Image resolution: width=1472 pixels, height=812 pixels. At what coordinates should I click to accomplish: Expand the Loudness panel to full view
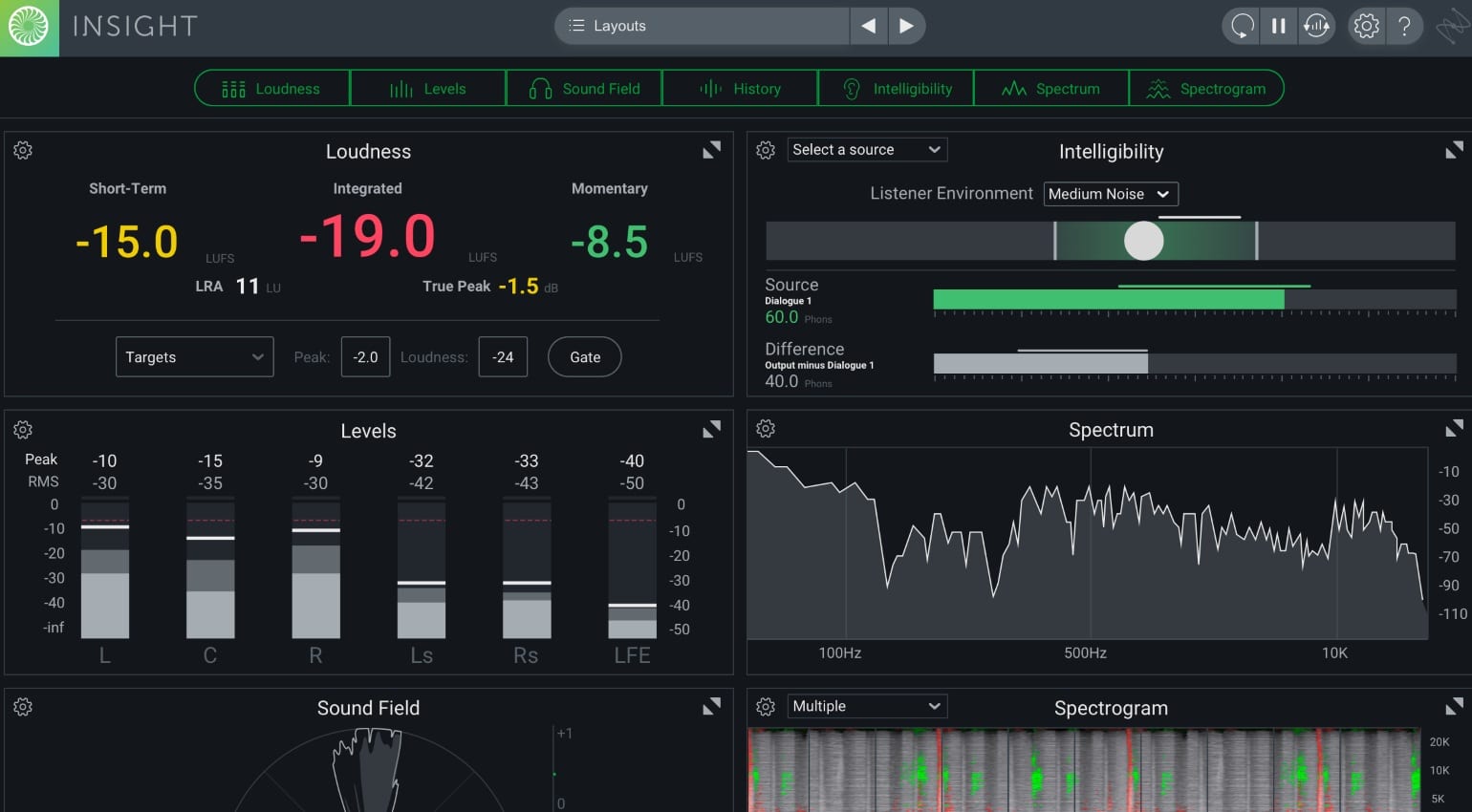(711, 150)
